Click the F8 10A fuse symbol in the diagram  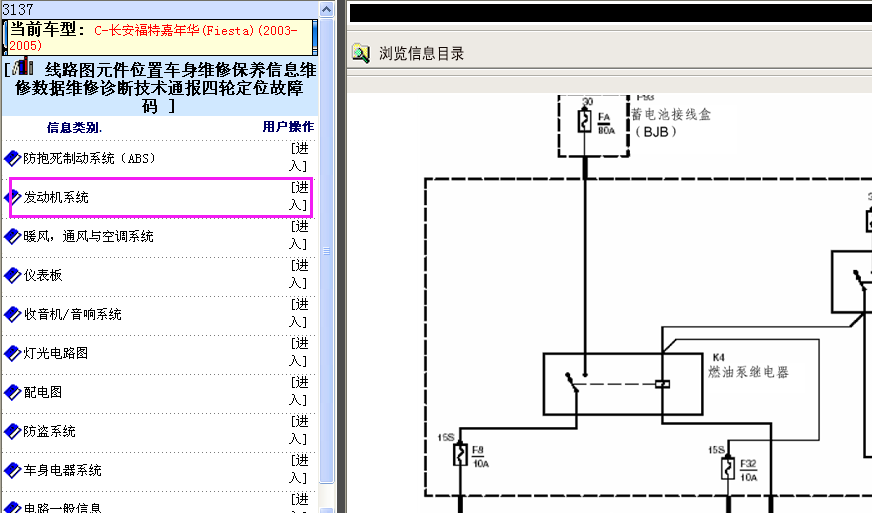pyautogui.click(x=460, y=455)
